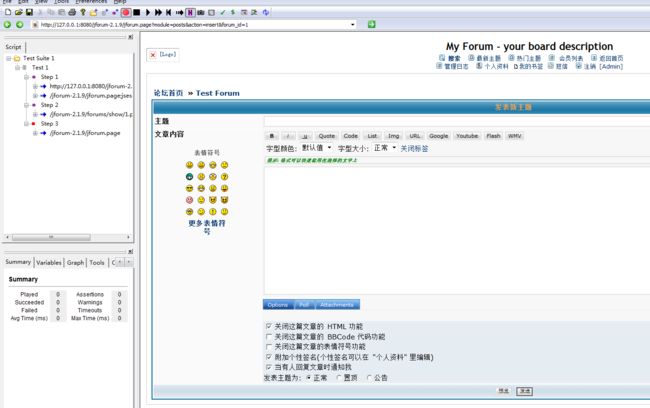
Task: Switch to the Variables tab
Action: 49,262
